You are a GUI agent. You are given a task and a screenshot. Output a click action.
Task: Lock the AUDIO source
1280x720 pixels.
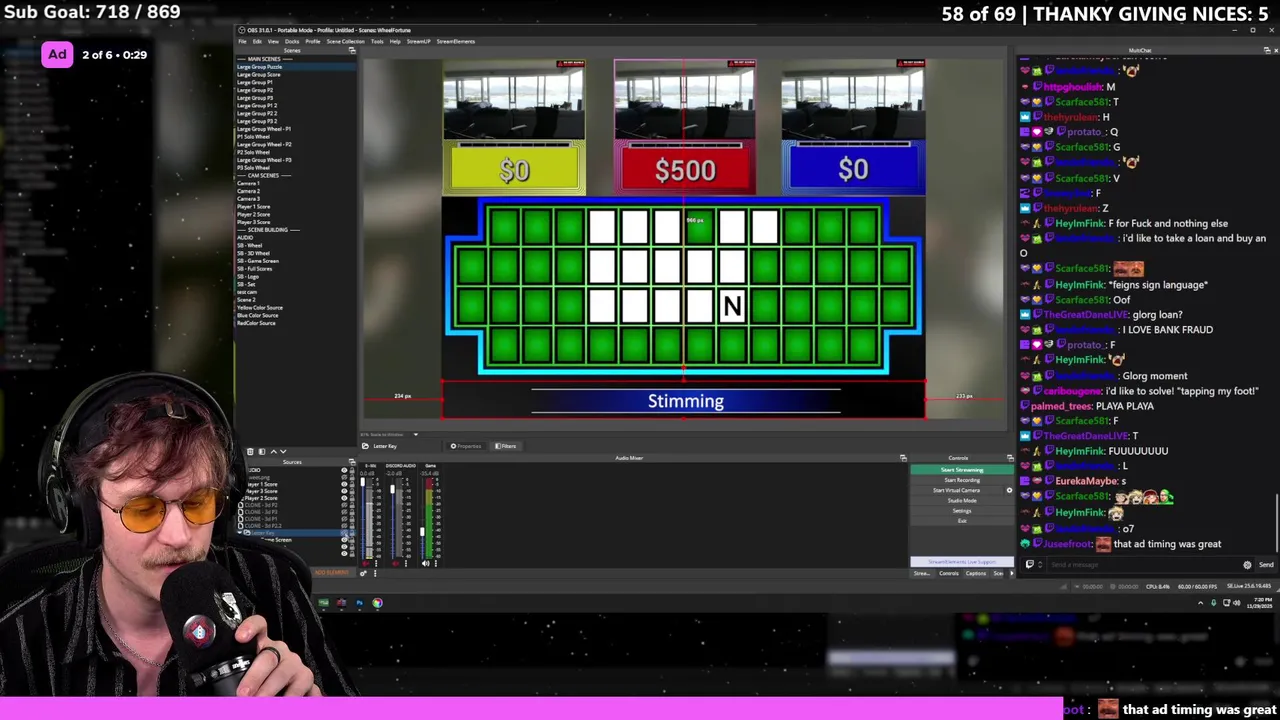click(x=352, y=470)
